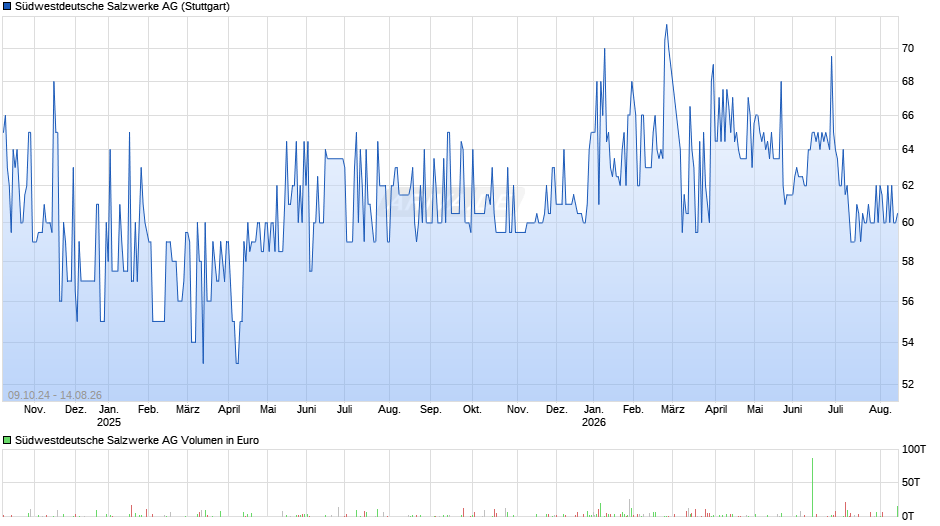Click the 62 price axis label
This screenshot has height=526, width=940.
908,185
